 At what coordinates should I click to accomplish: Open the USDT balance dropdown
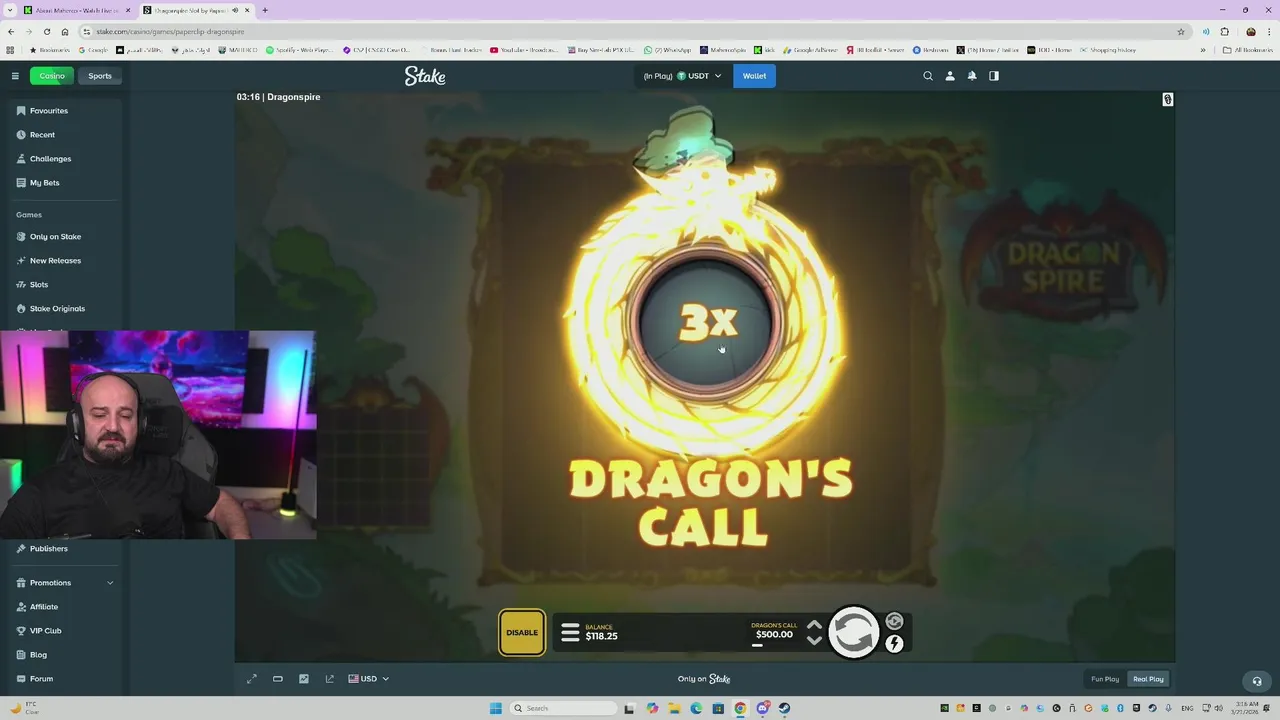coord(682,76)
